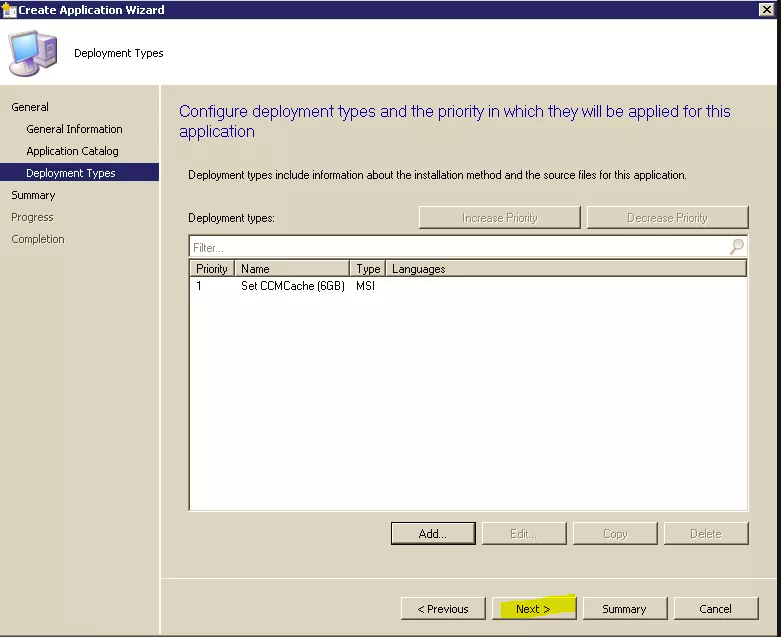Select the Completion step in sidebar

(x=38, y=239)
